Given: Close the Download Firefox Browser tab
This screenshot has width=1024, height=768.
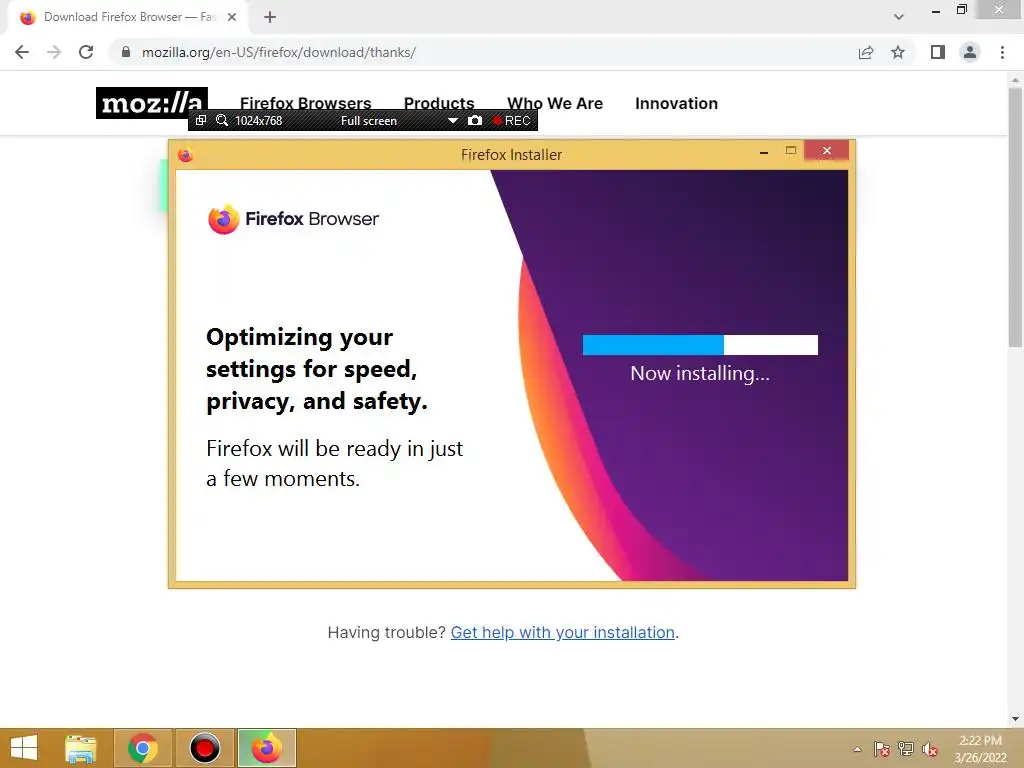Looking at the screenshot, I should point(232,17).
